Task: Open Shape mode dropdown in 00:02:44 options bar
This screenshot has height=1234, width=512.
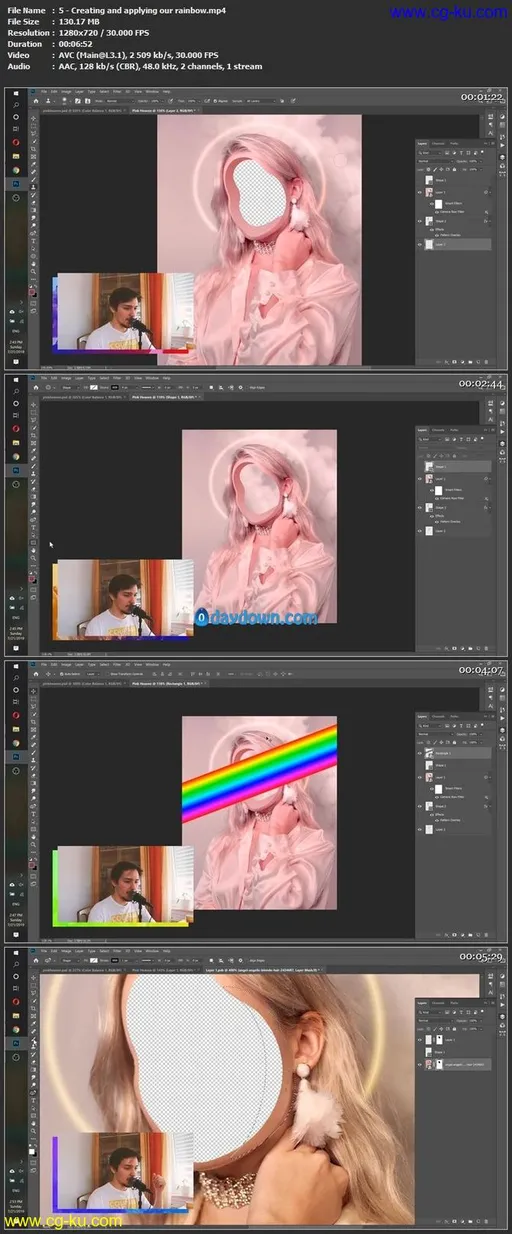Action: point(69,386)
